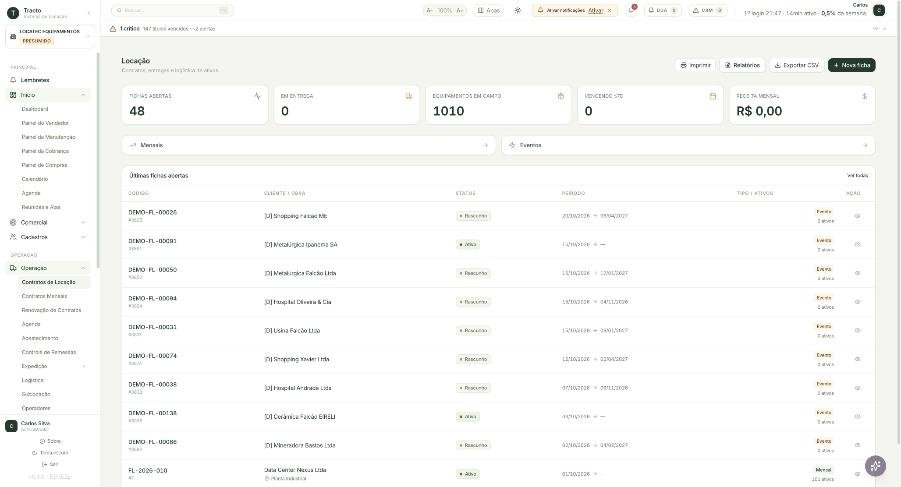The width and height of the screenshot is (901, 487).
Task: Click the Tracto logo avatar
Action: (12, 13)
